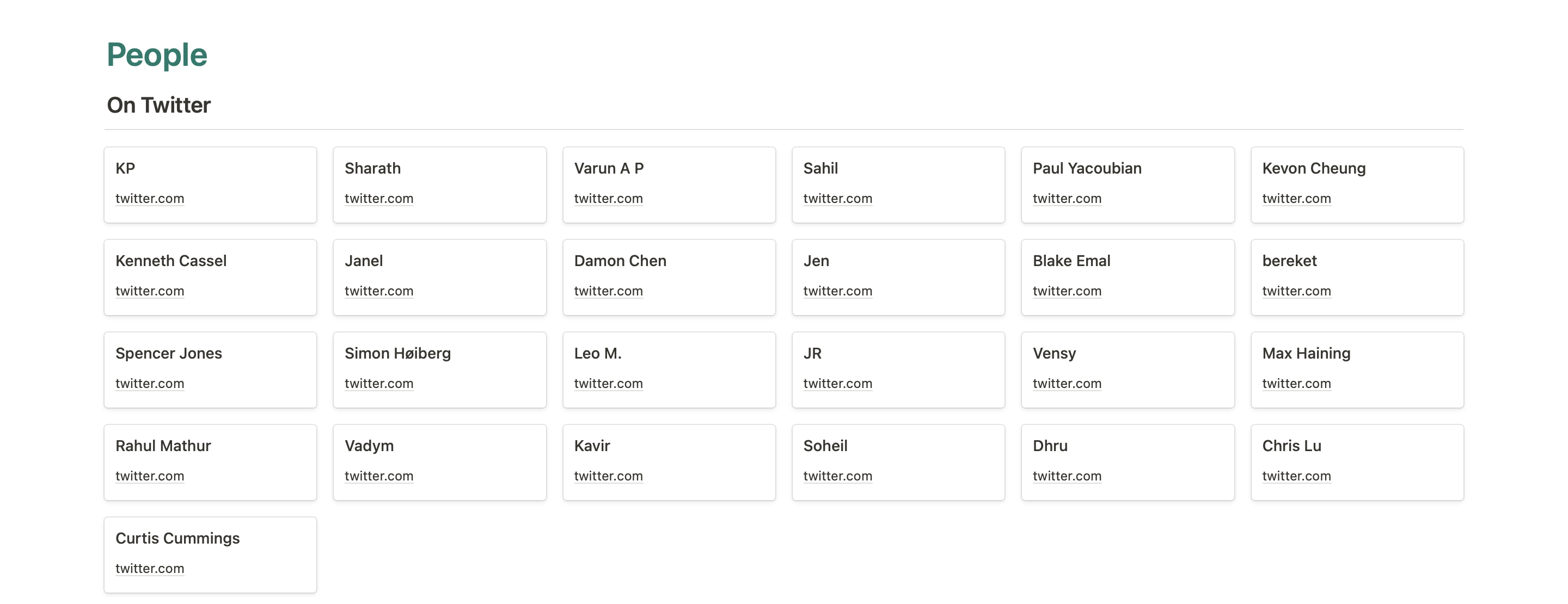Visit Sahil's twitter.com link
The height and width of the screenshot is (604, 1568).
click(837, 198)
